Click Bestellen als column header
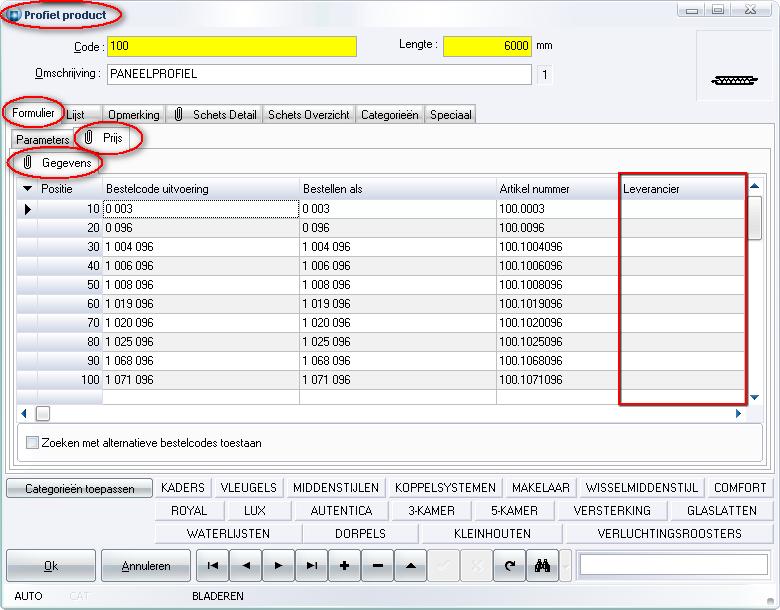Image resolution: width=780 pixels, height=610 pixels. (398, 189)
